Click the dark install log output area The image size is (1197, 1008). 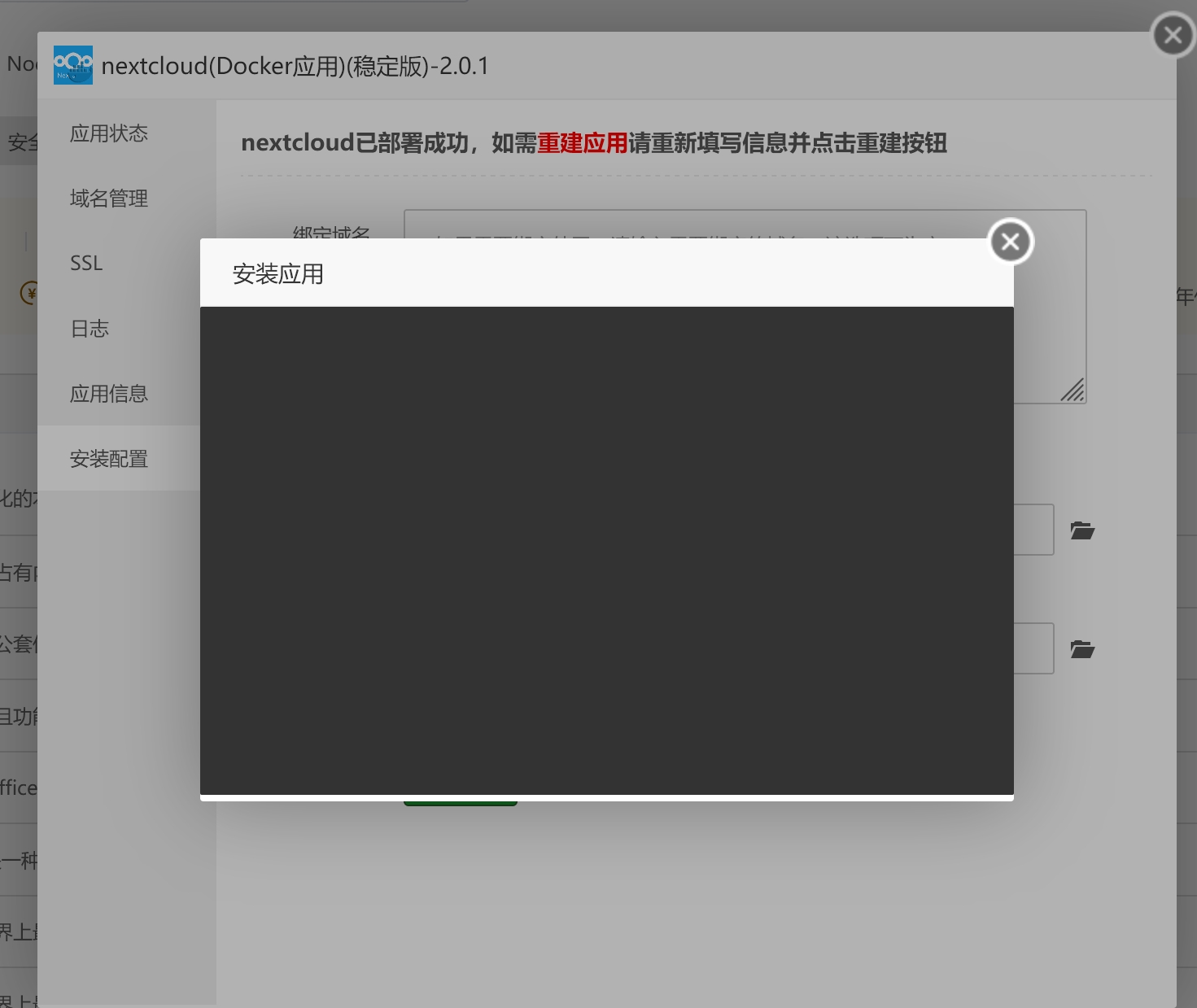(x=607, y=551)
